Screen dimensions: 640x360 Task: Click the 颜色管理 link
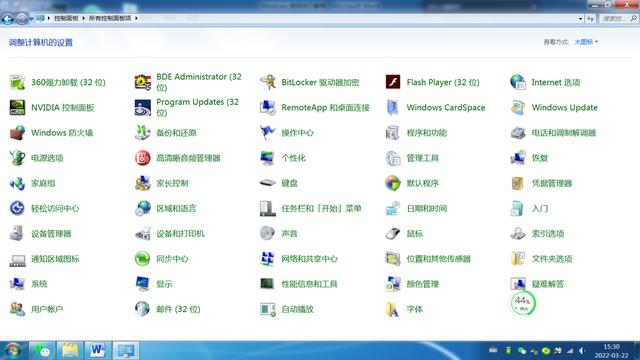point(423,284)
